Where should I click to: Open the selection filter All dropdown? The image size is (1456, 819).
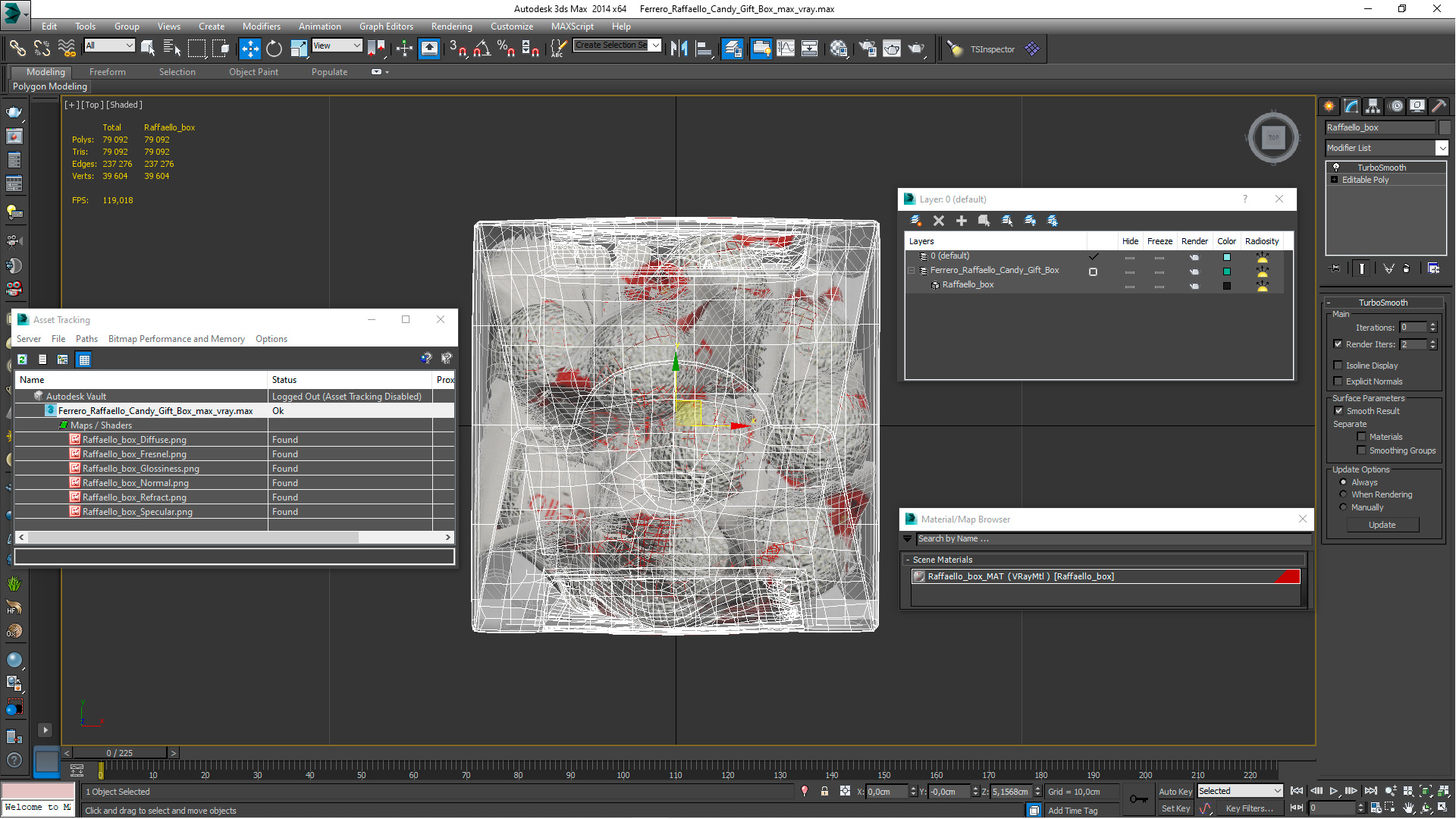pyautogui.click(x=109, y=45)
